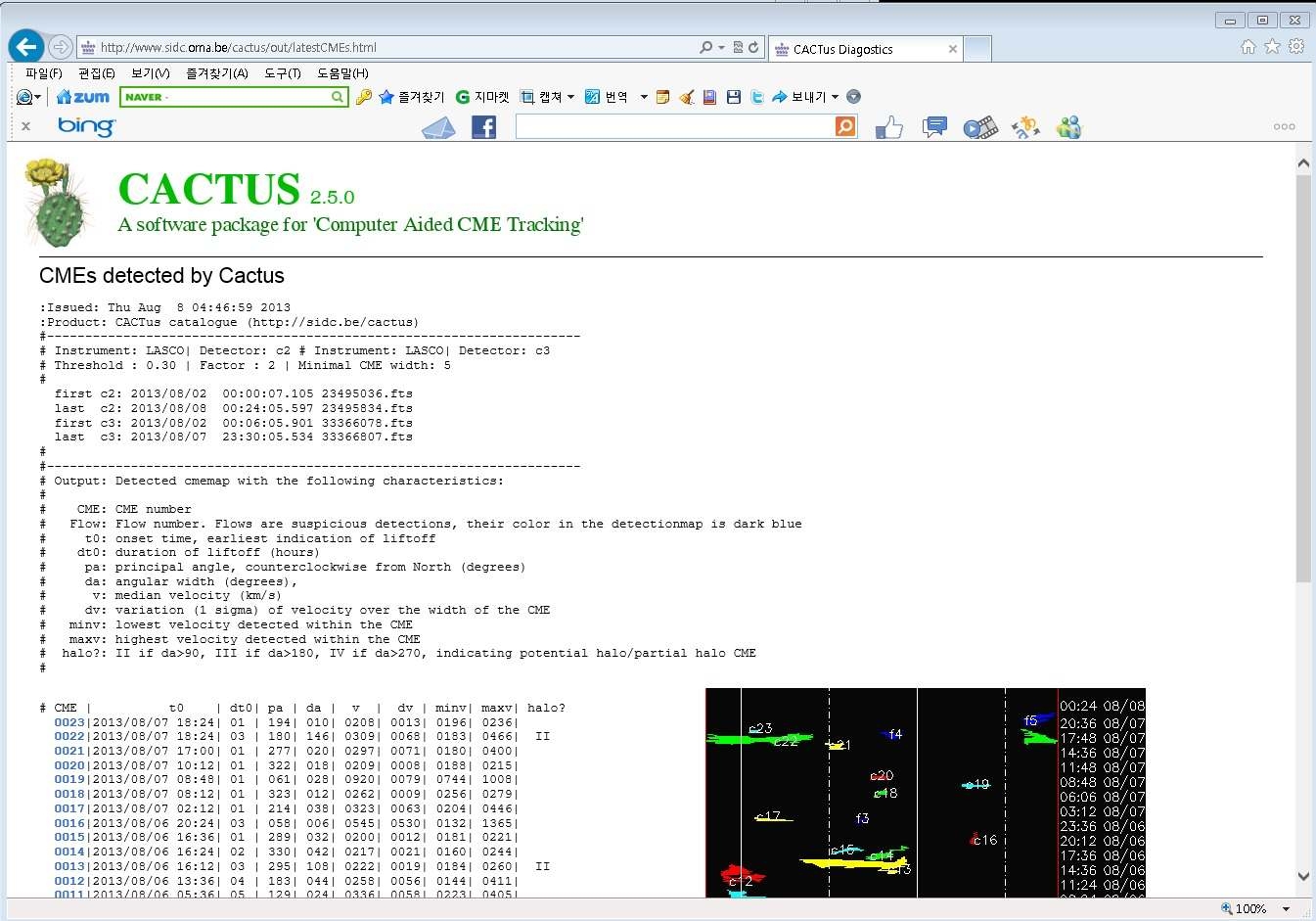Click the thumbs-up Like icon

[889, 127]
